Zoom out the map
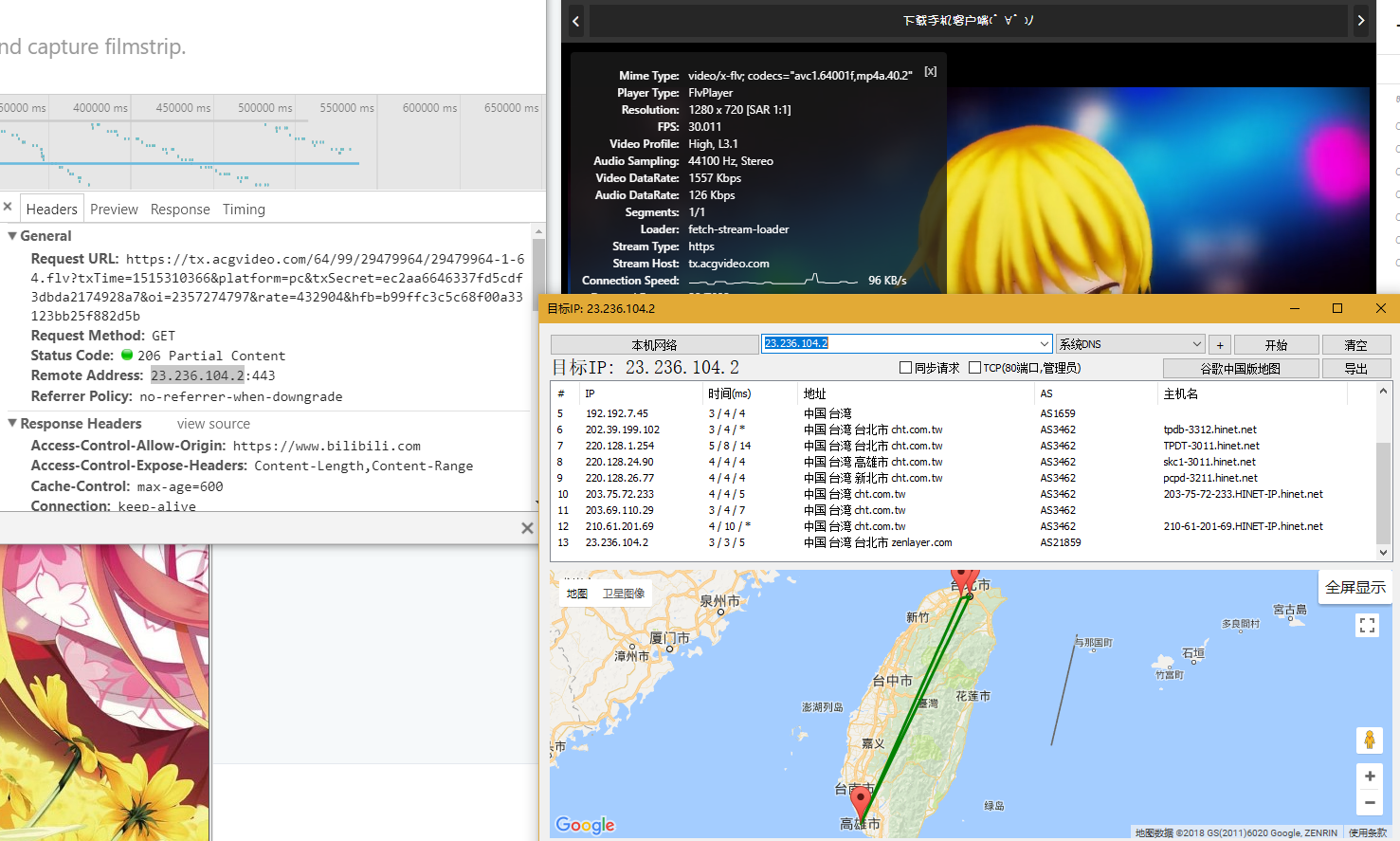Screen dimensions: 1400x841 click(x=1370, y=802)
